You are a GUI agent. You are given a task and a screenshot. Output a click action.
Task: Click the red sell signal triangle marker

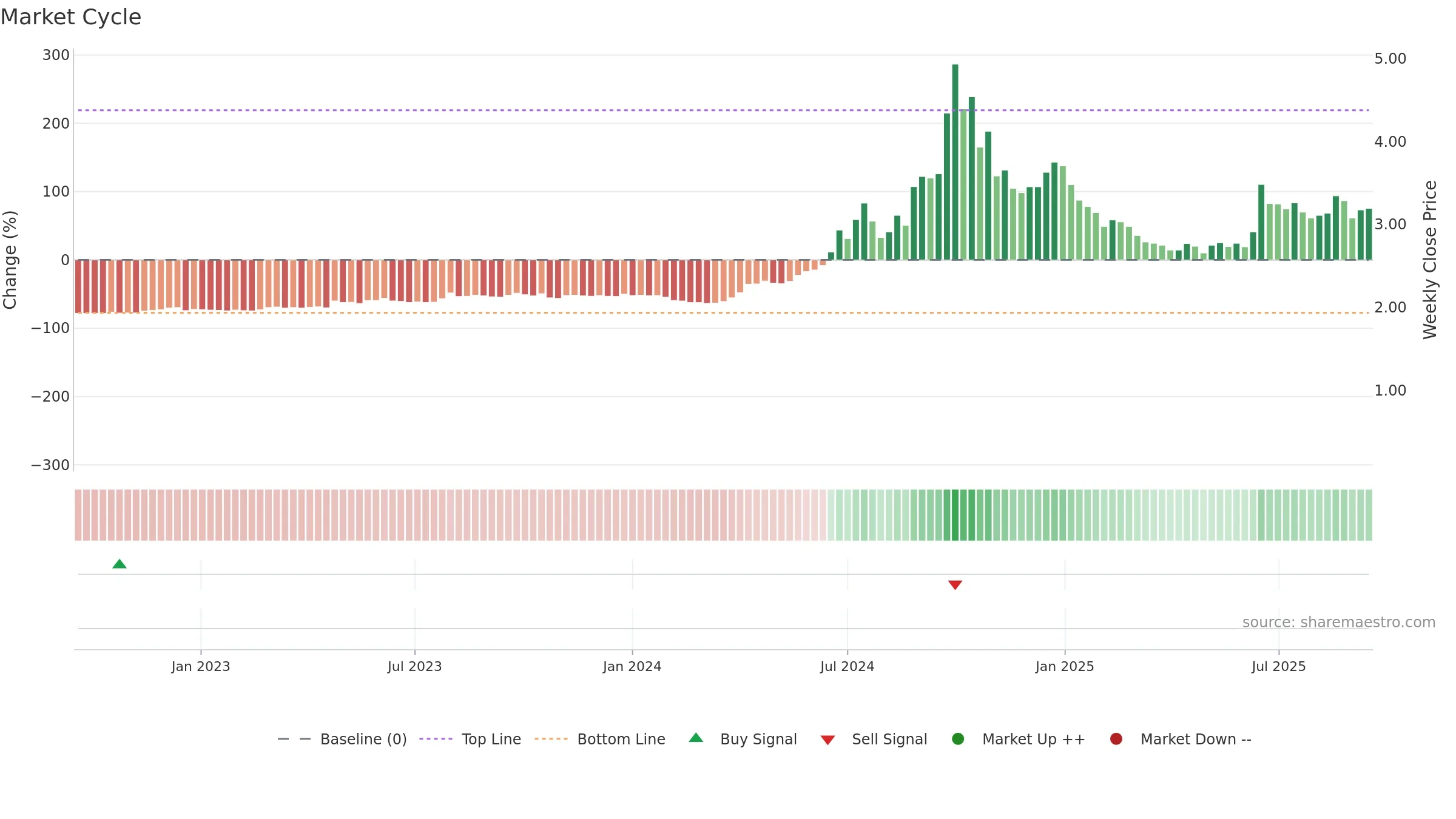click(955, 585)
